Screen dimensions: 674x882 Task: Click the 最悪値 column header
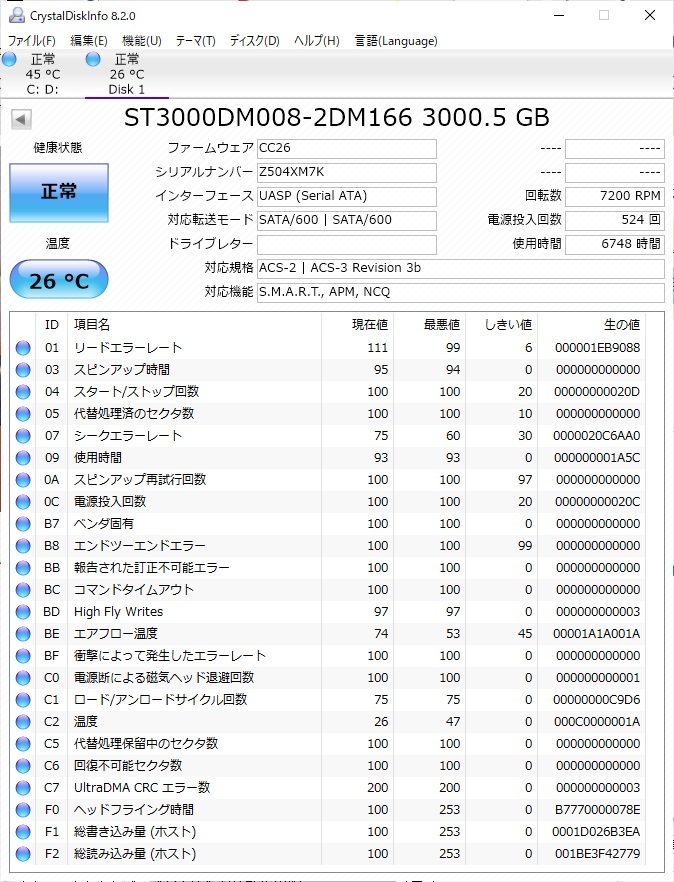pos(429,325)
